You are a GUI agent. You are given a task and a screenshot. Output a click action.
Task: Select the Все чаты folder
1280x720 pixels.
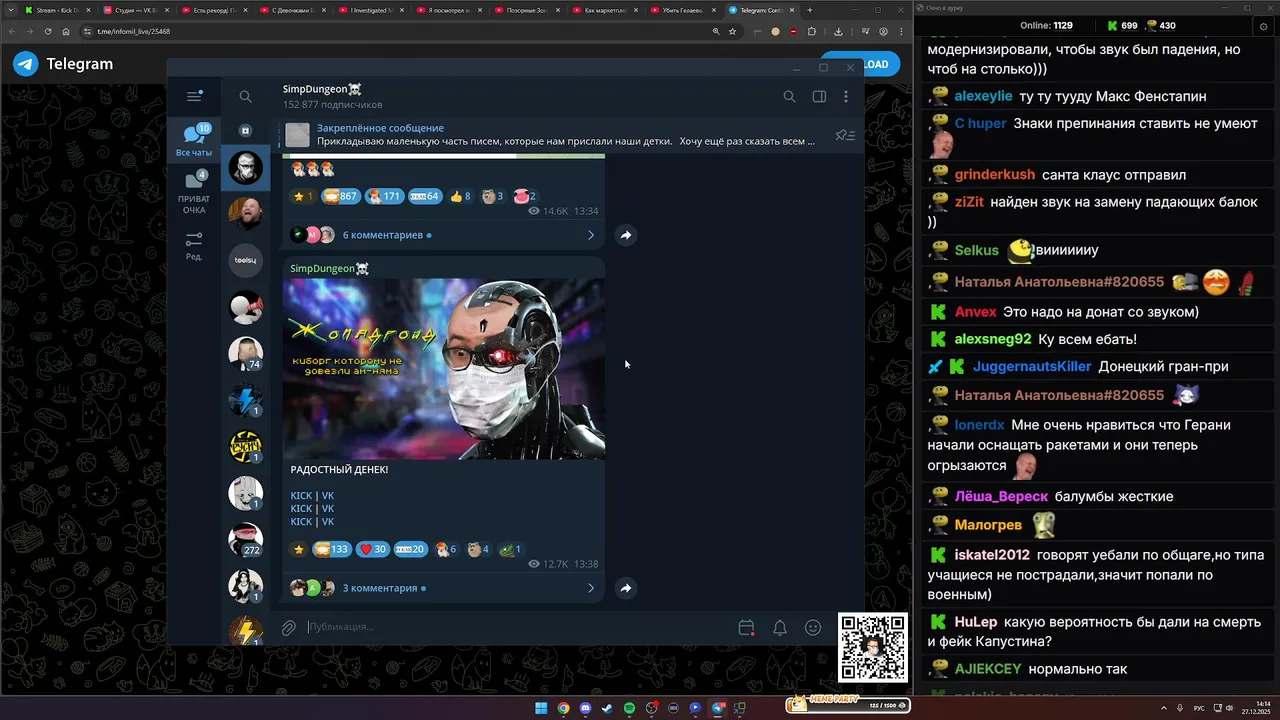[194, 141]
